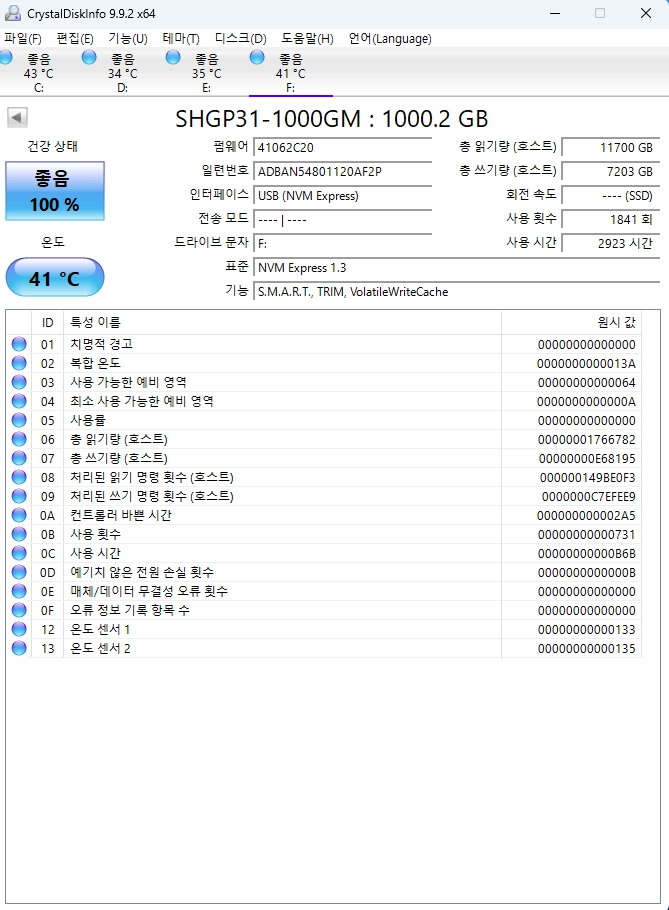This screenshot has height=910, width=669.
Task: Click status orb of 09 처리된 쓰기 명령 횟수
Action: tap(19, 496)
